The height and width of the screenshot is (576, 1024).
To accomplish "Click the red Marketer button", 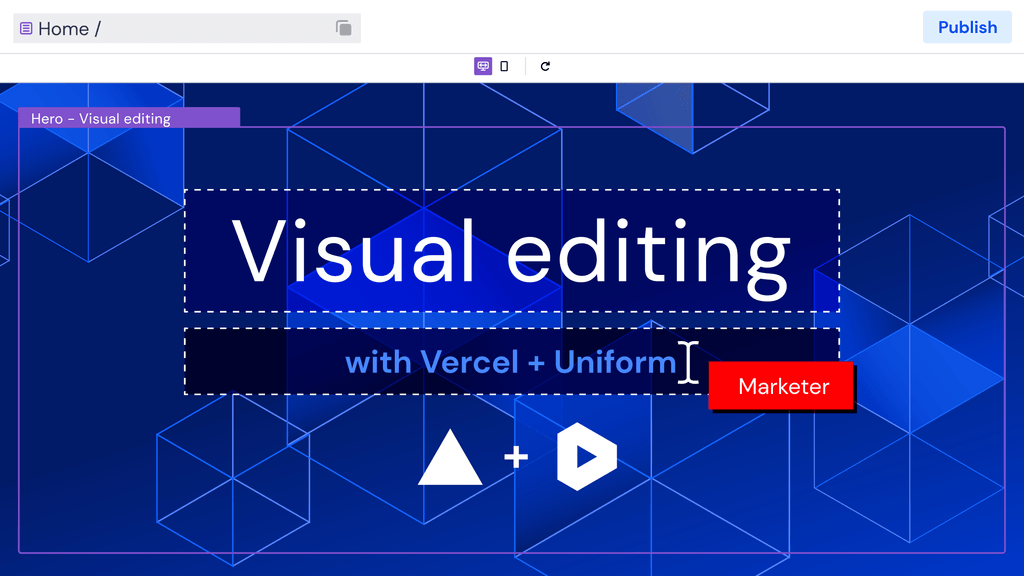I will point(781,386).
